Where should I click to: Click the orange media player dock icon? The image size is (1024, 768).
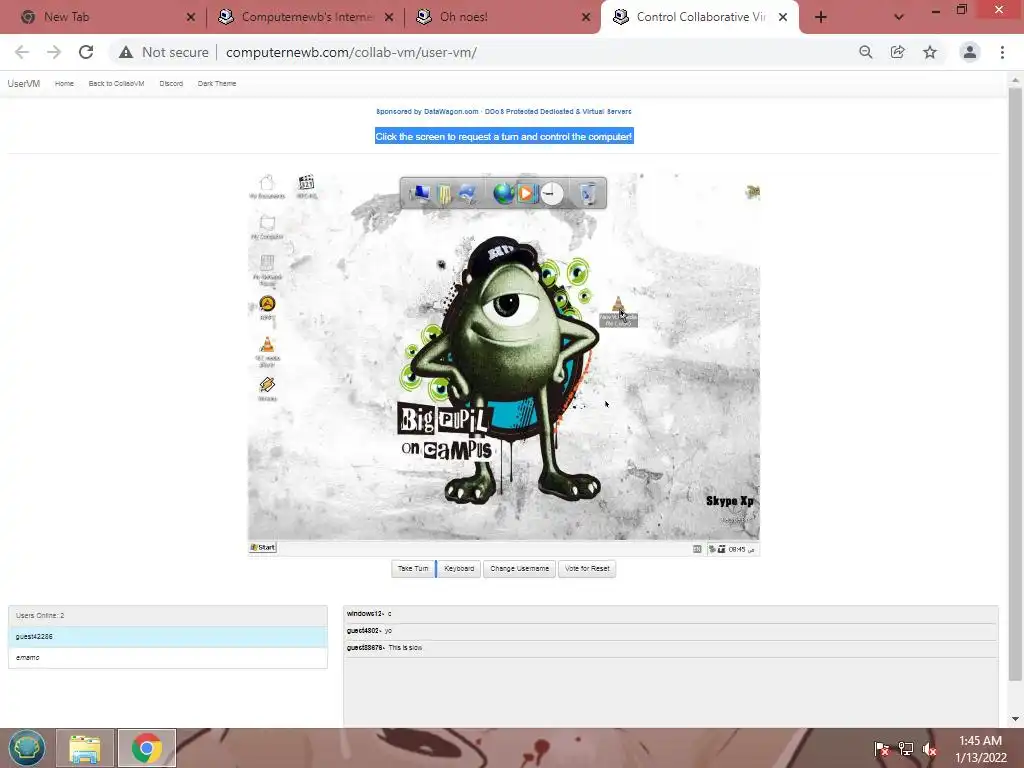tap(526, 193)
